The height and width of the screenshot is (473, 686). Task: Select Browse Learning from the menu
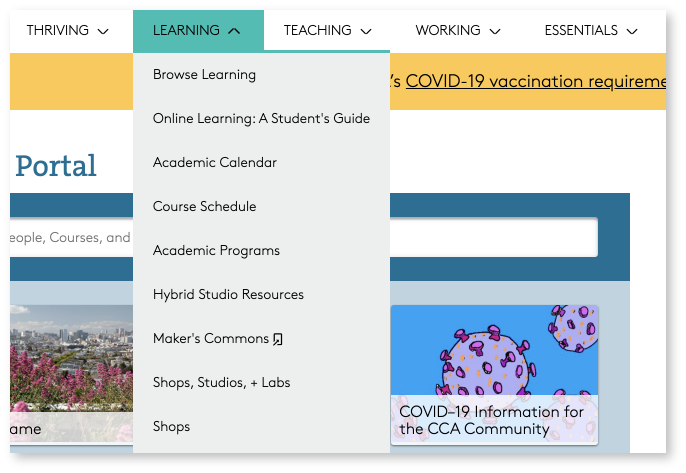pyautogui.click(x=204, y=74)
